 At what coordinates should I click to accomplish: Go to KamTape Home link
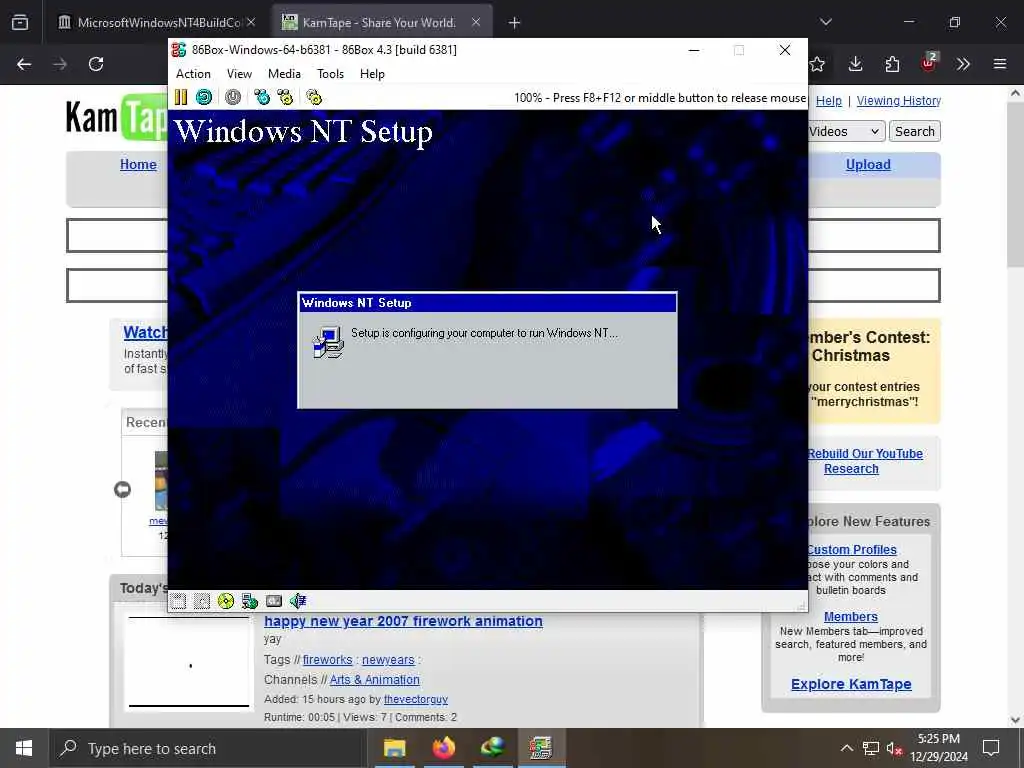pos(138,165)
